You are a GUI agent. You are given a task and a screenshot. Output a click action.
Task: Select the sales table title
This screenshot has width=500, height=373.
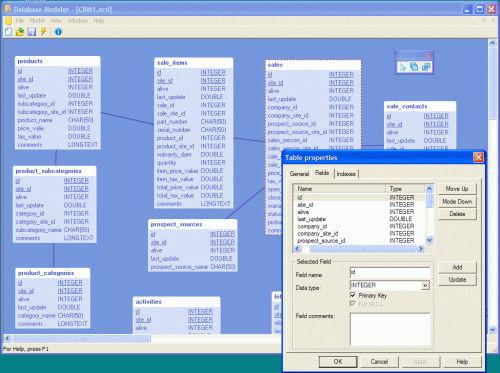(275, 65)
